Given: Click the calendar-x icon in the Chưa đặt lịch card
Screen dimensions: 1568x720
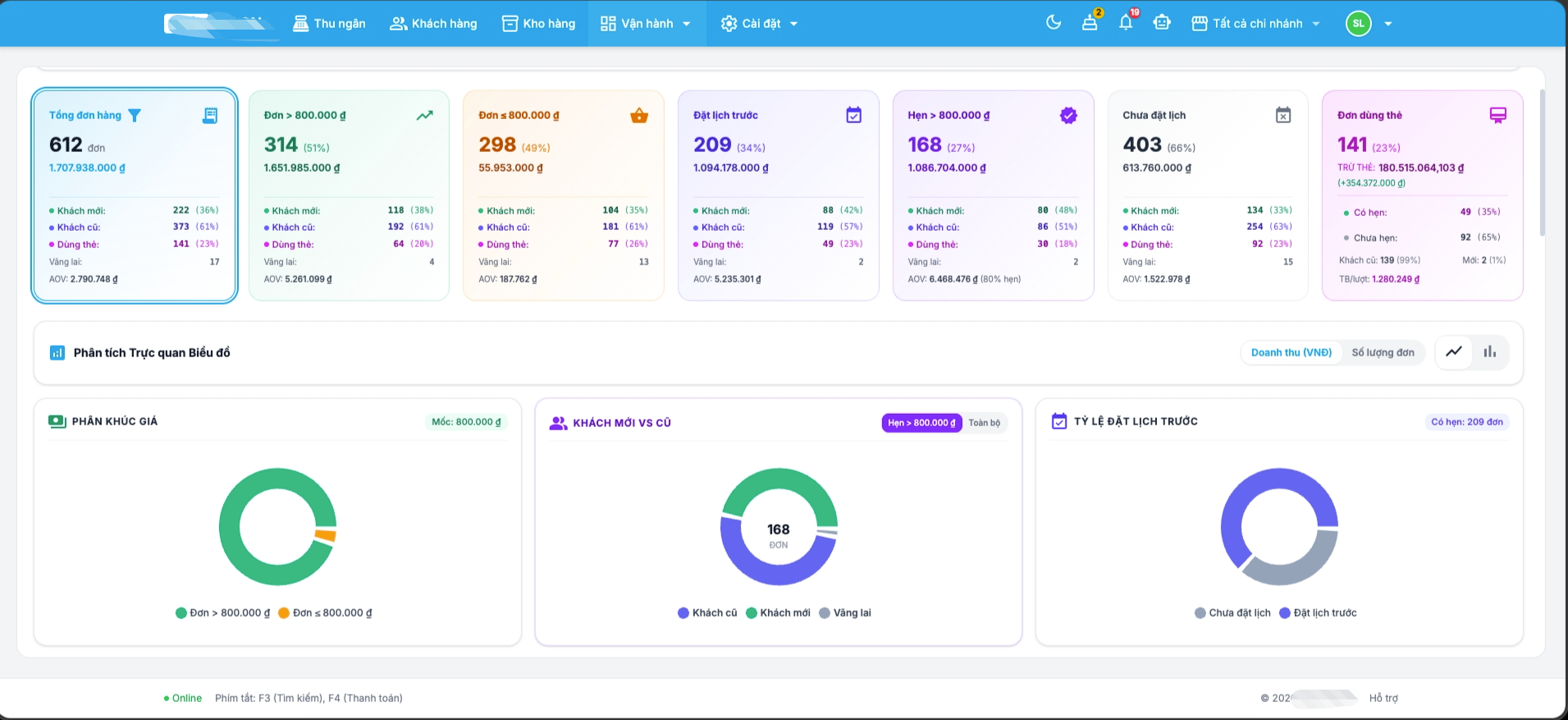Looking at the screenshot, I should [1283, 115].
